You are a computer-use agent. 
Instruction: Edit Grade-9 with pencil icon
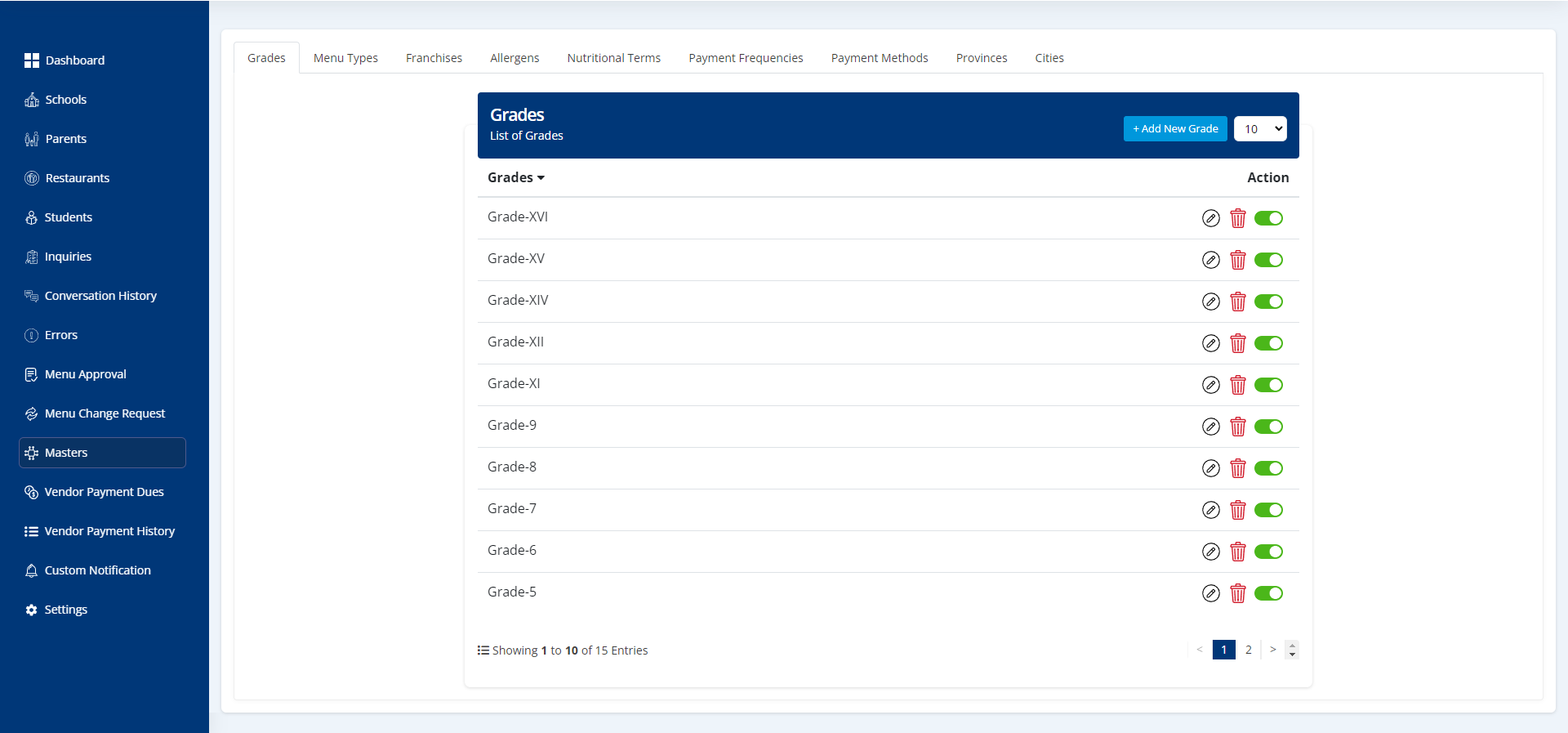click(x=1211, y=427)
